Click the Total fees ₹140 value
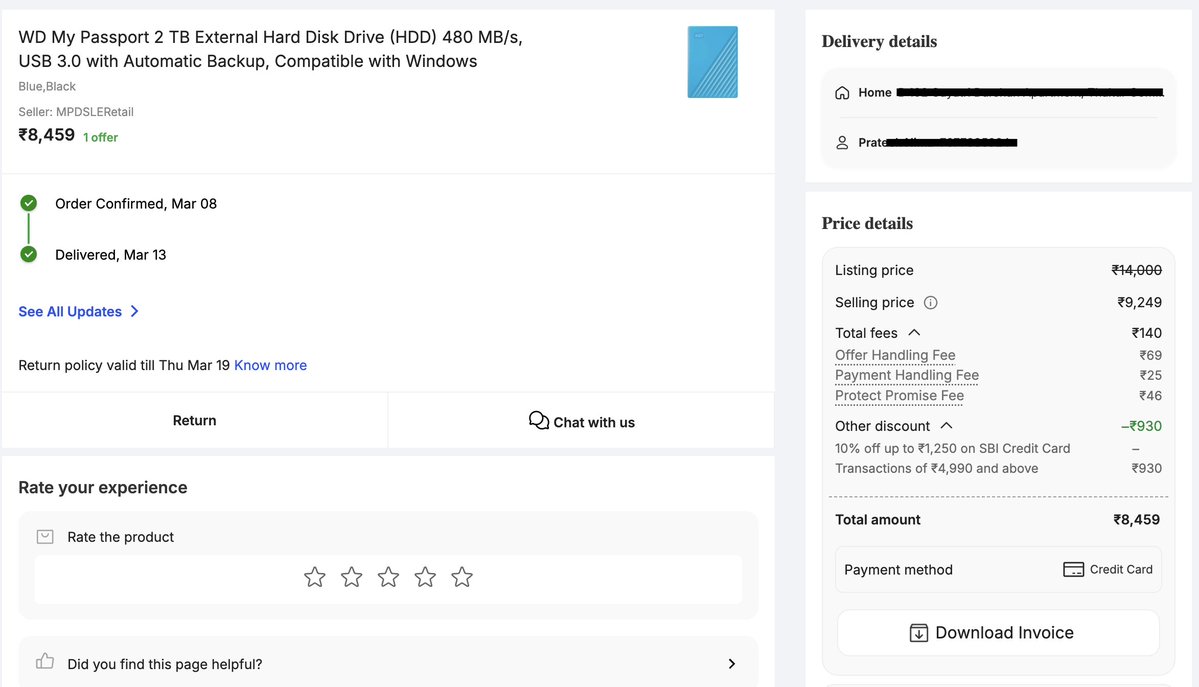The width and height of the screenshot is (1199, 687). [x=1146, y=333]
